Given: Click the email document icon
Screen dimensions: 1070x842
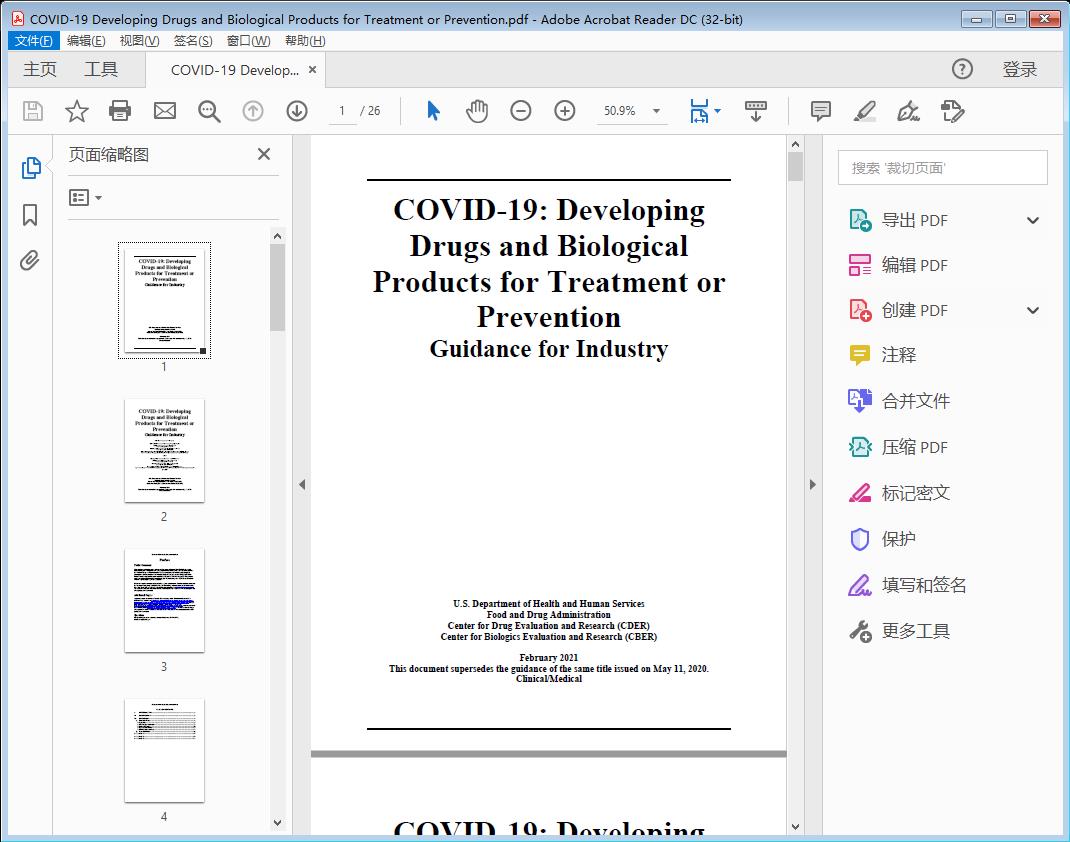Looking at the screenshot, I should (x=164, y=111).
